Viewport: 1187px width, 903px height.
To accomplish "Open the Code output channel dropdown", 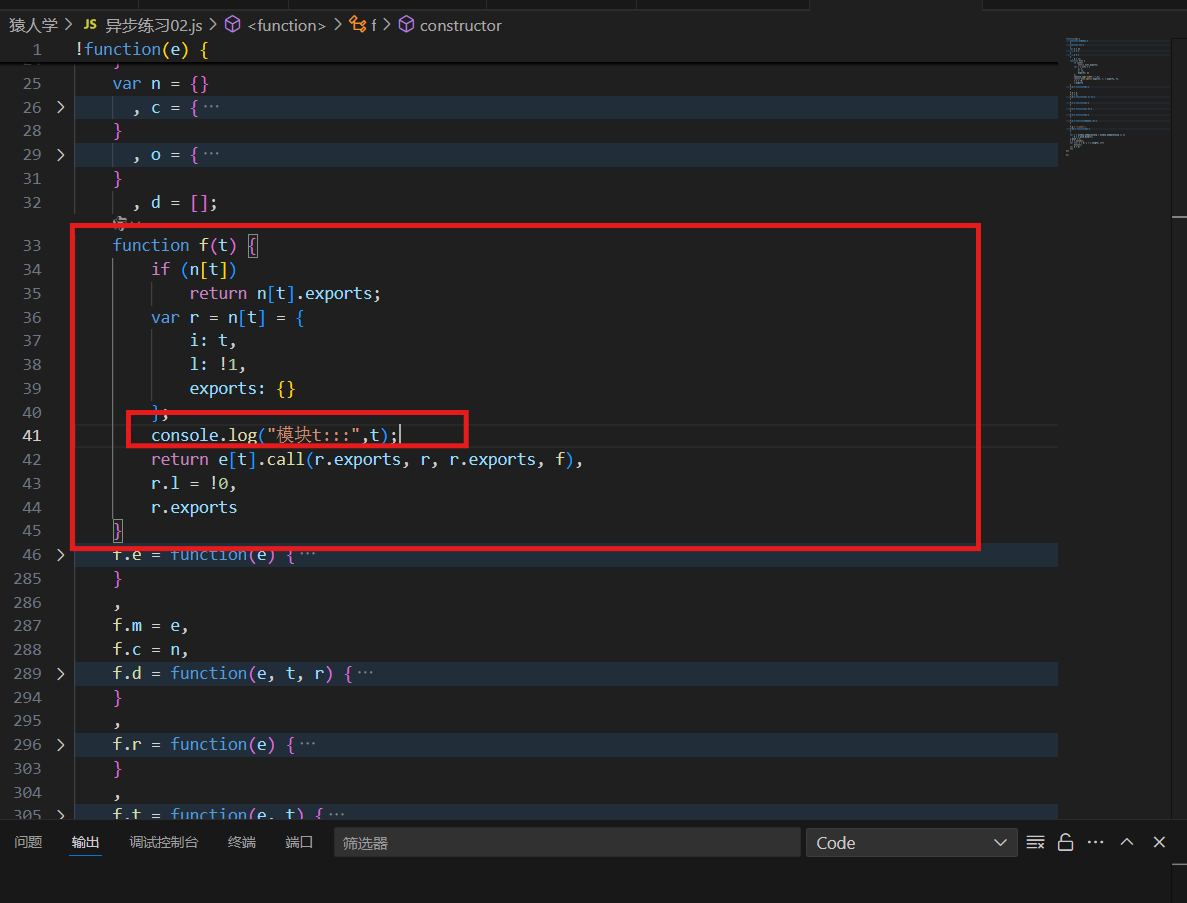I will [x=911, y=842].
